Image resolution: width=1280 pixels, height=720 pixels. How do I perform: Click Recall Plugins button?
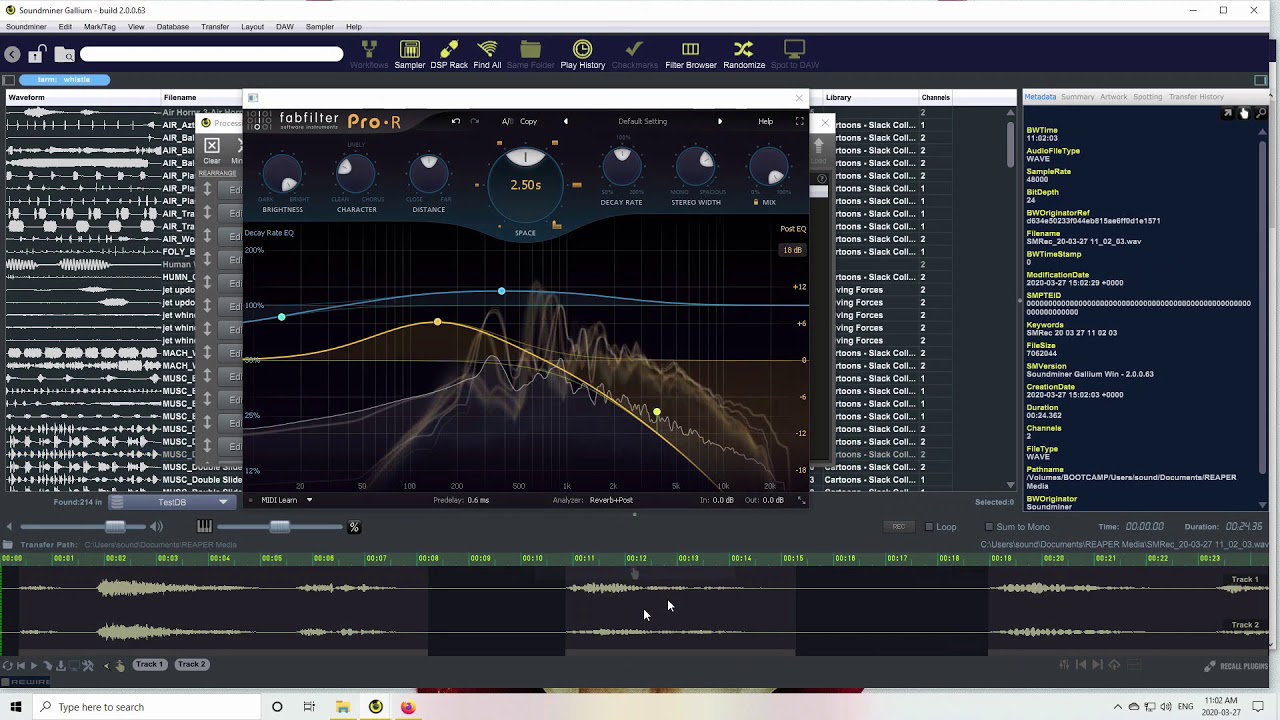[1236, 666]
